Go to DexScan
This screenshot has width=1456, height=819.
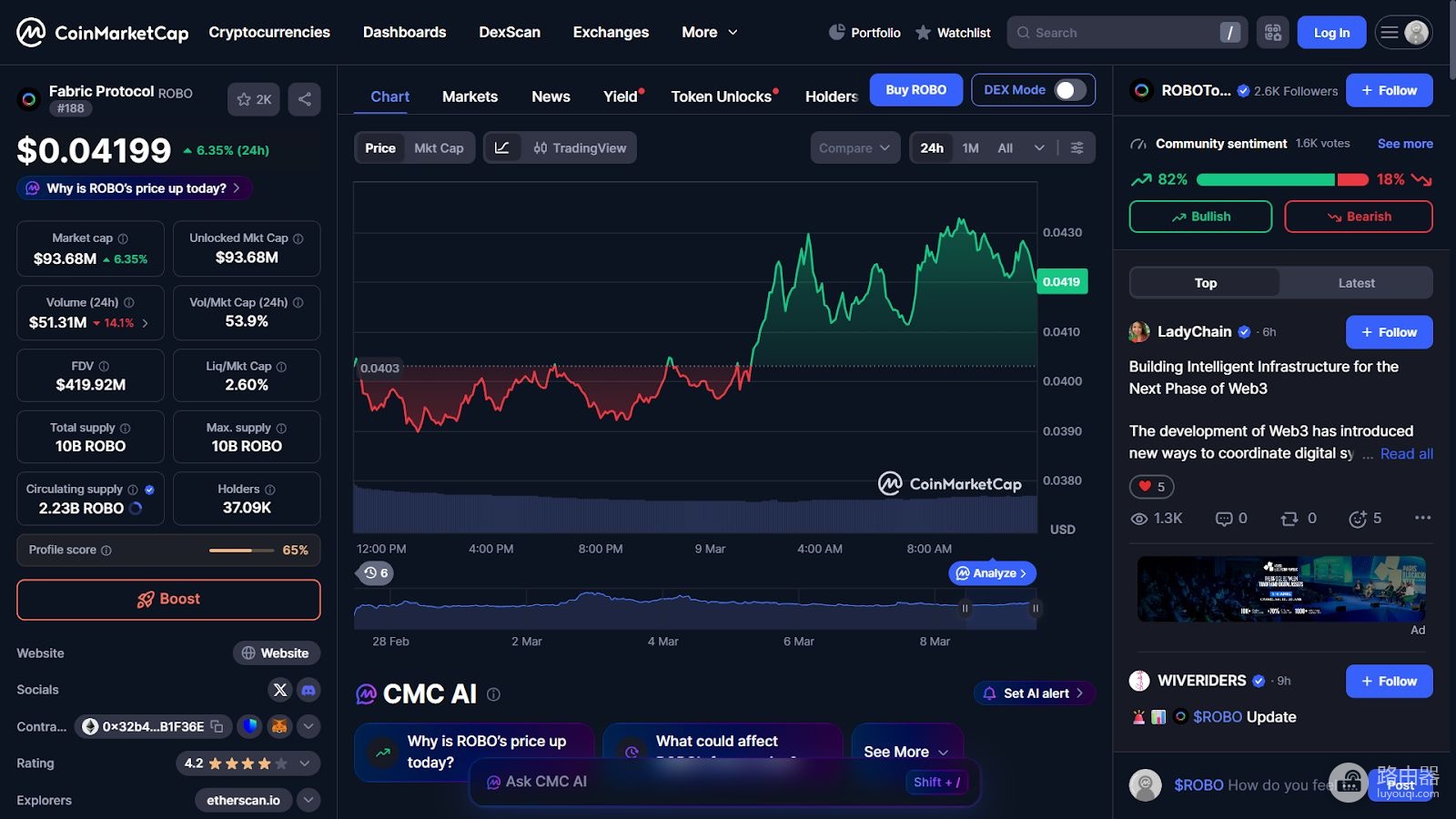[x=510, y=33]
